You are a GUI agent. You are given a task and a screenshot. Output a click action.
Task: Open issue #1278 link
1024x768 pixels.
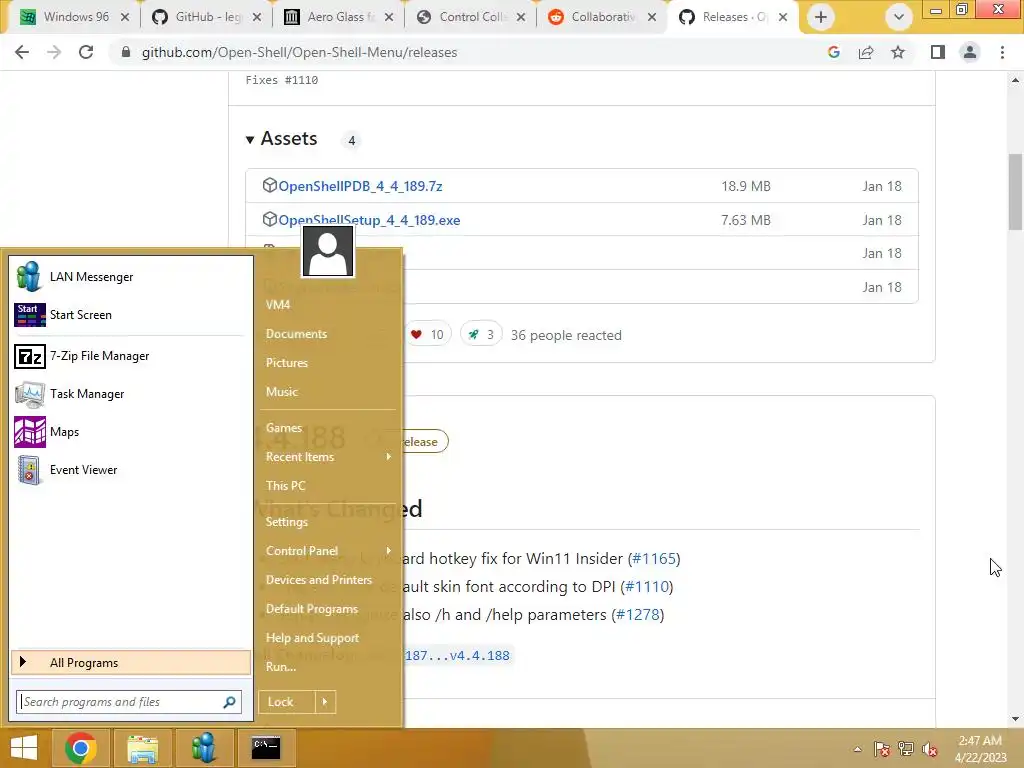[637, 615]
